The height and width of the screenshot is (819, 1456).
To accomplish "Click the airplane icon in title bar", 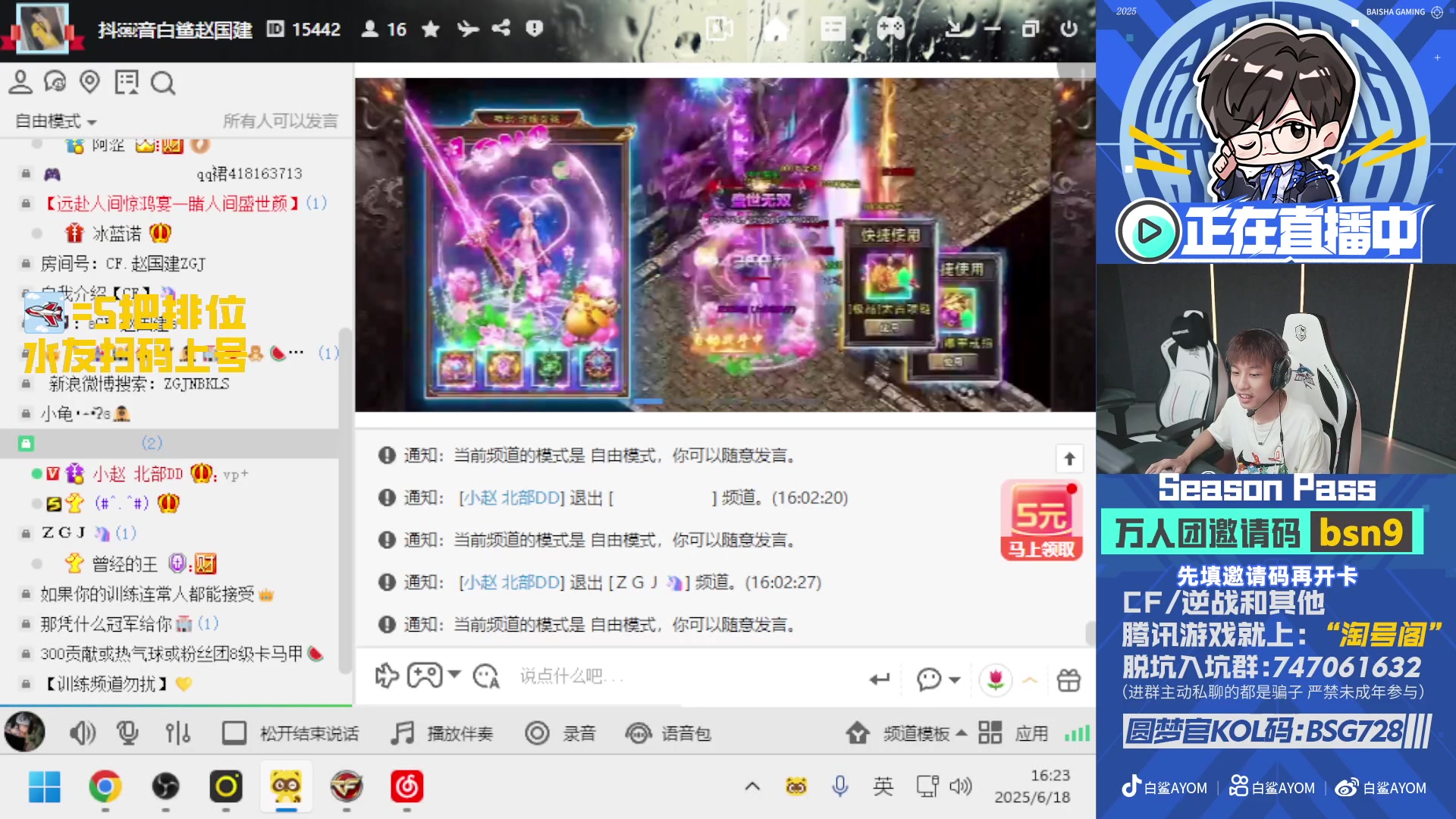I will tap(468, 29).
